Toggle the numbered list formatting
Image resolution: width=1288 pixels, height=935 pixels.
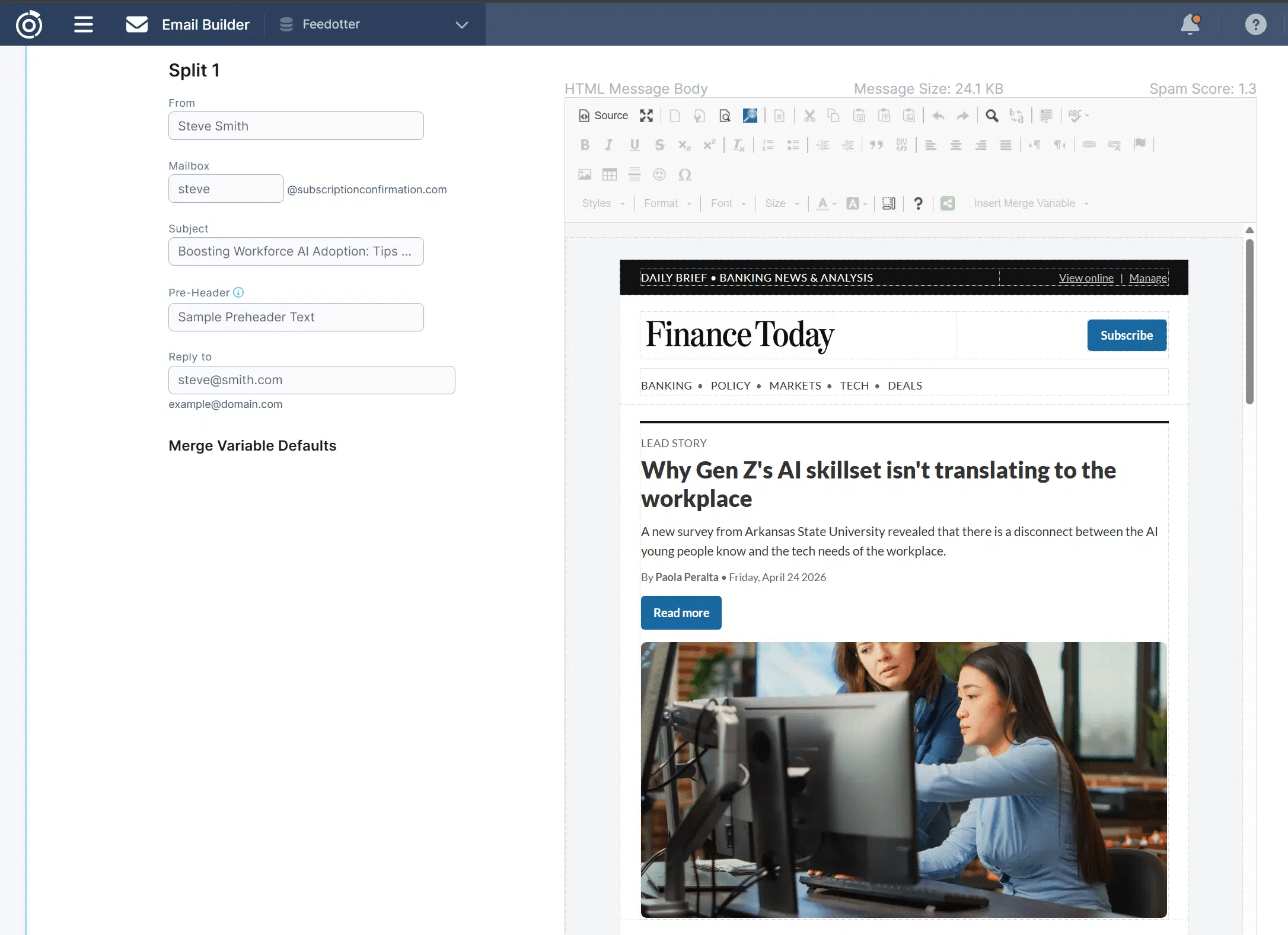[x=767, y=145]
